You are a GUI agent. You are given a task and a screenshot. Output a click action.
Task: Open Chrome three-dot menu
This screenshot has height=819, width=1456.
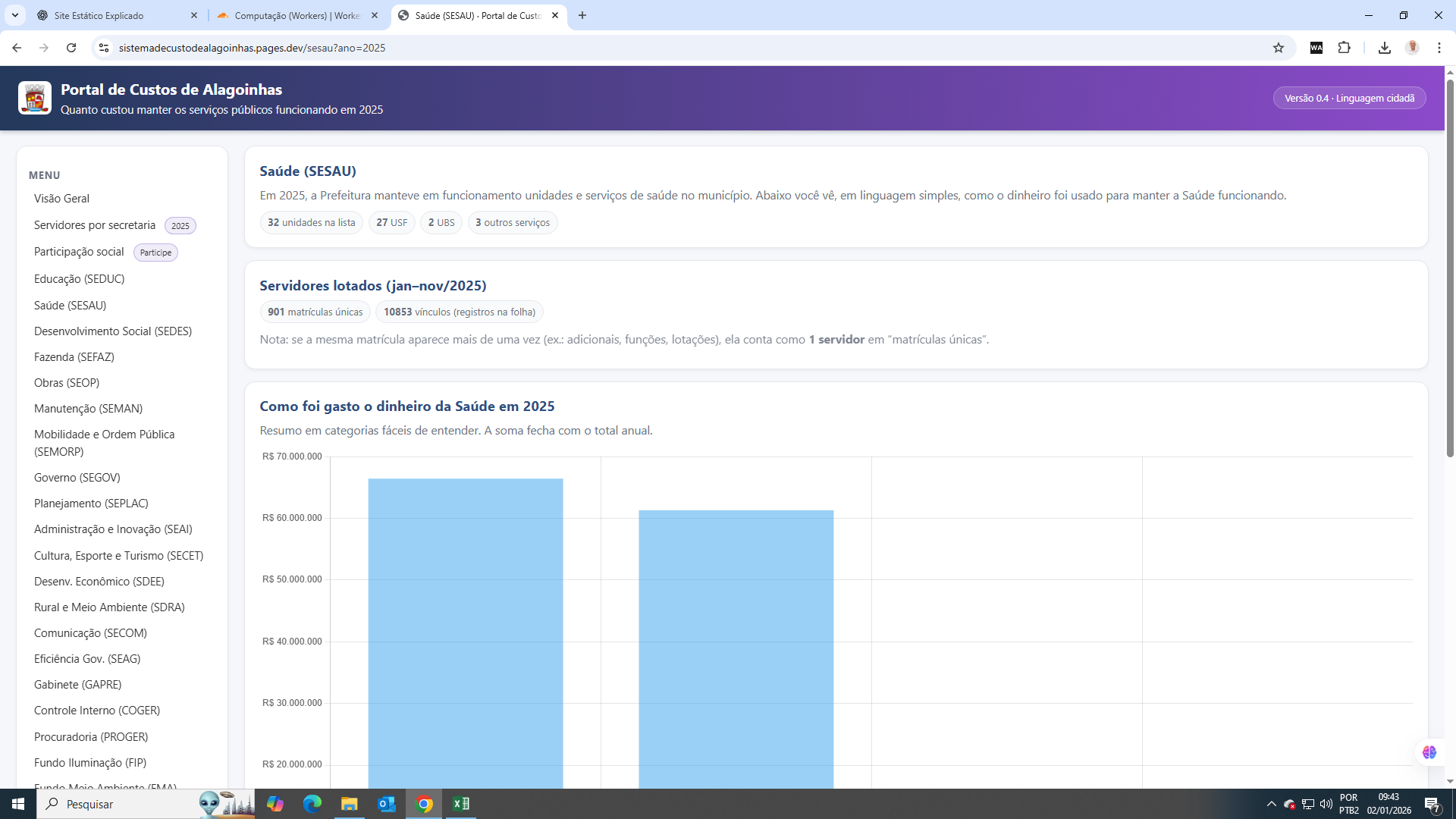(x=1439, y=48)
